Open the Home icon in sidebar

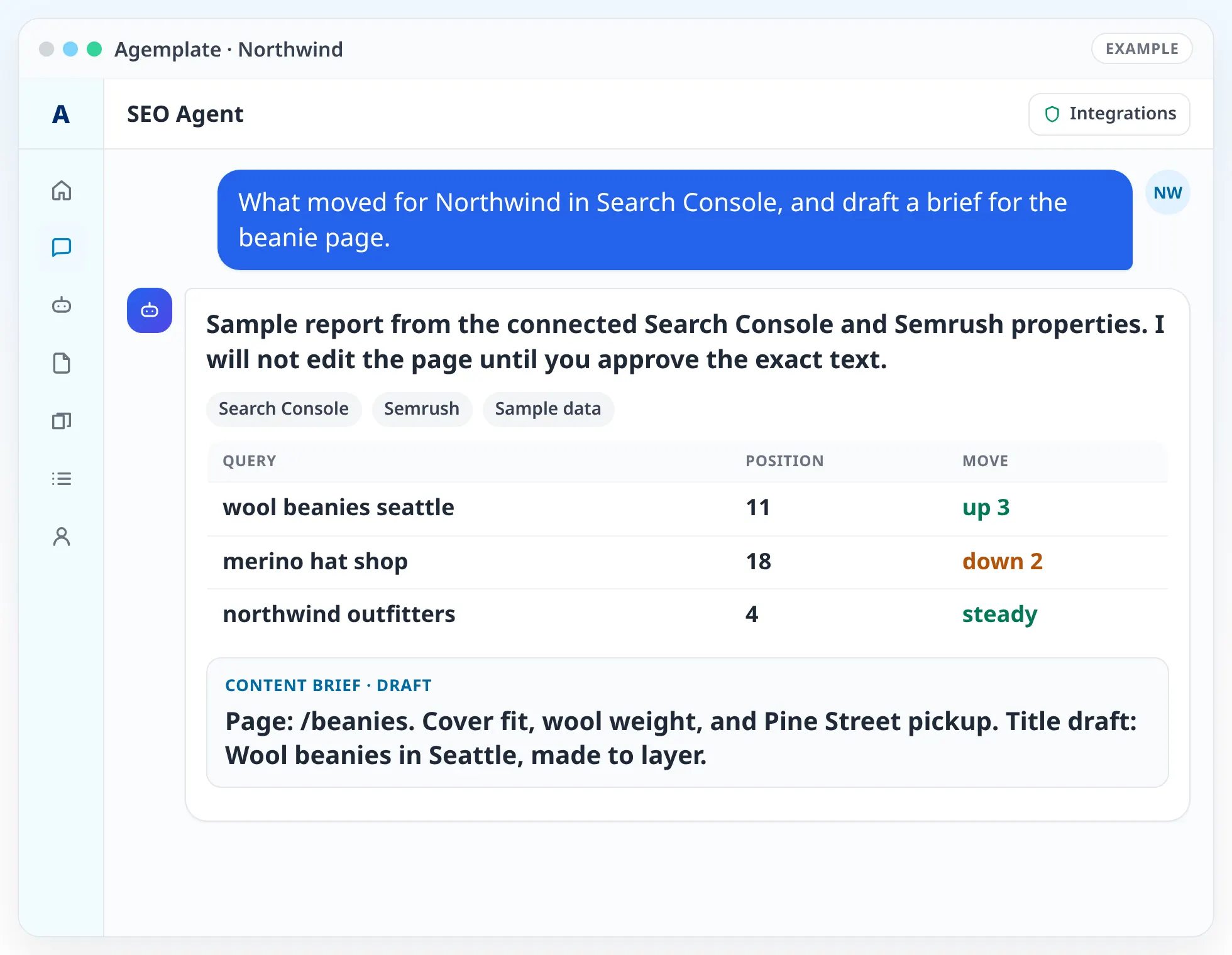62,190
